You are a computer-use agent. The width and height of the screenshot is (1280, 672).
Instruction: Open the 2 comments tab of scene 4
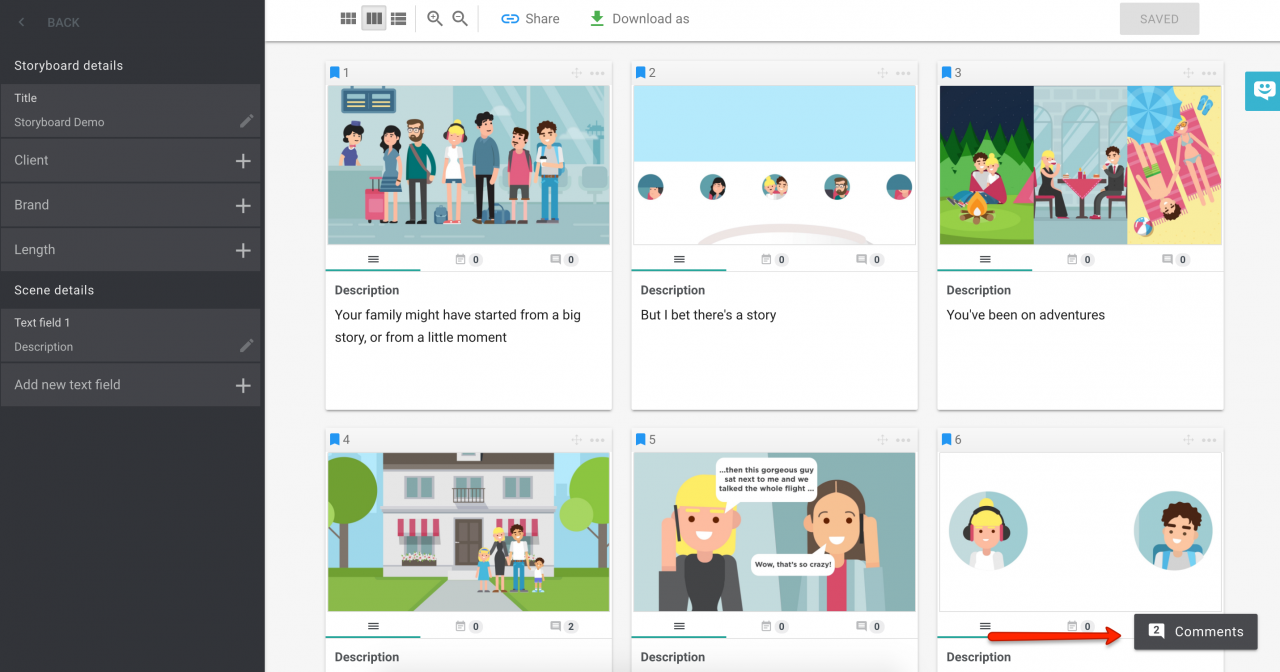(564, 626)
